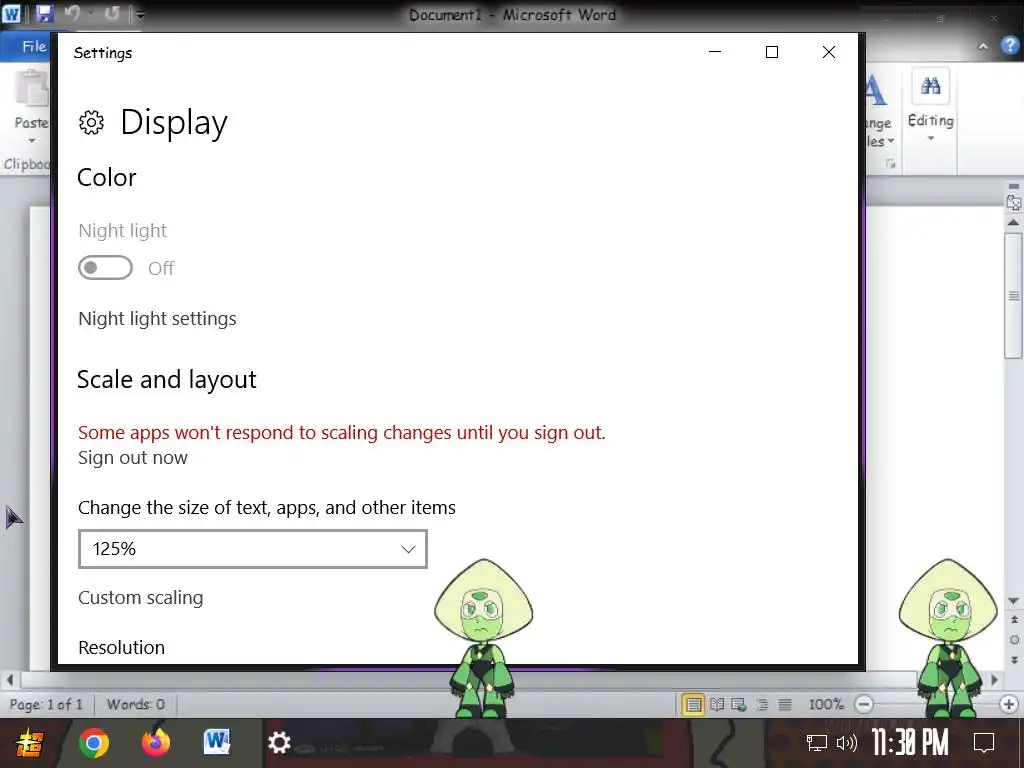Image resolution: width=1024 pixels, height=768 pixels.
Task: Click the scroll up arrow in Word's vertical scrollbar
Action: tap(1014, 223)
